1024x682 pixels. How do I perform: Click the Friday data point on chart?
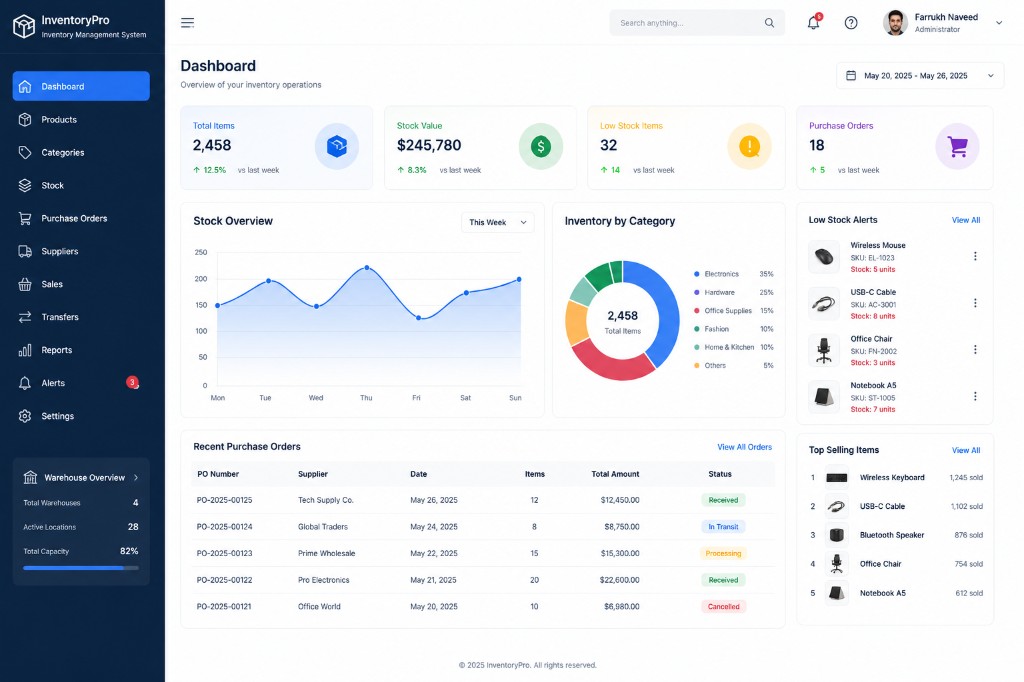419,317
